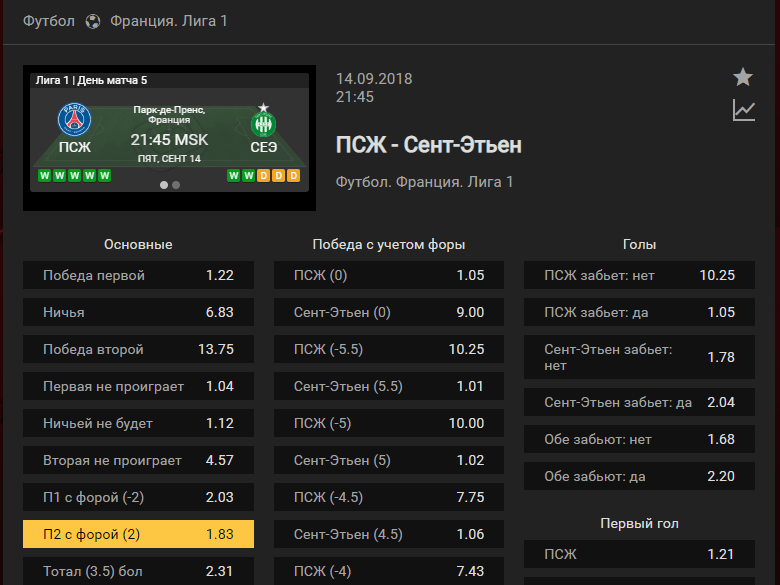Screen dimensions: 780x585
Task: Click the ПСЖ - Сент-Этьен match title
Action: click(428, 145)
